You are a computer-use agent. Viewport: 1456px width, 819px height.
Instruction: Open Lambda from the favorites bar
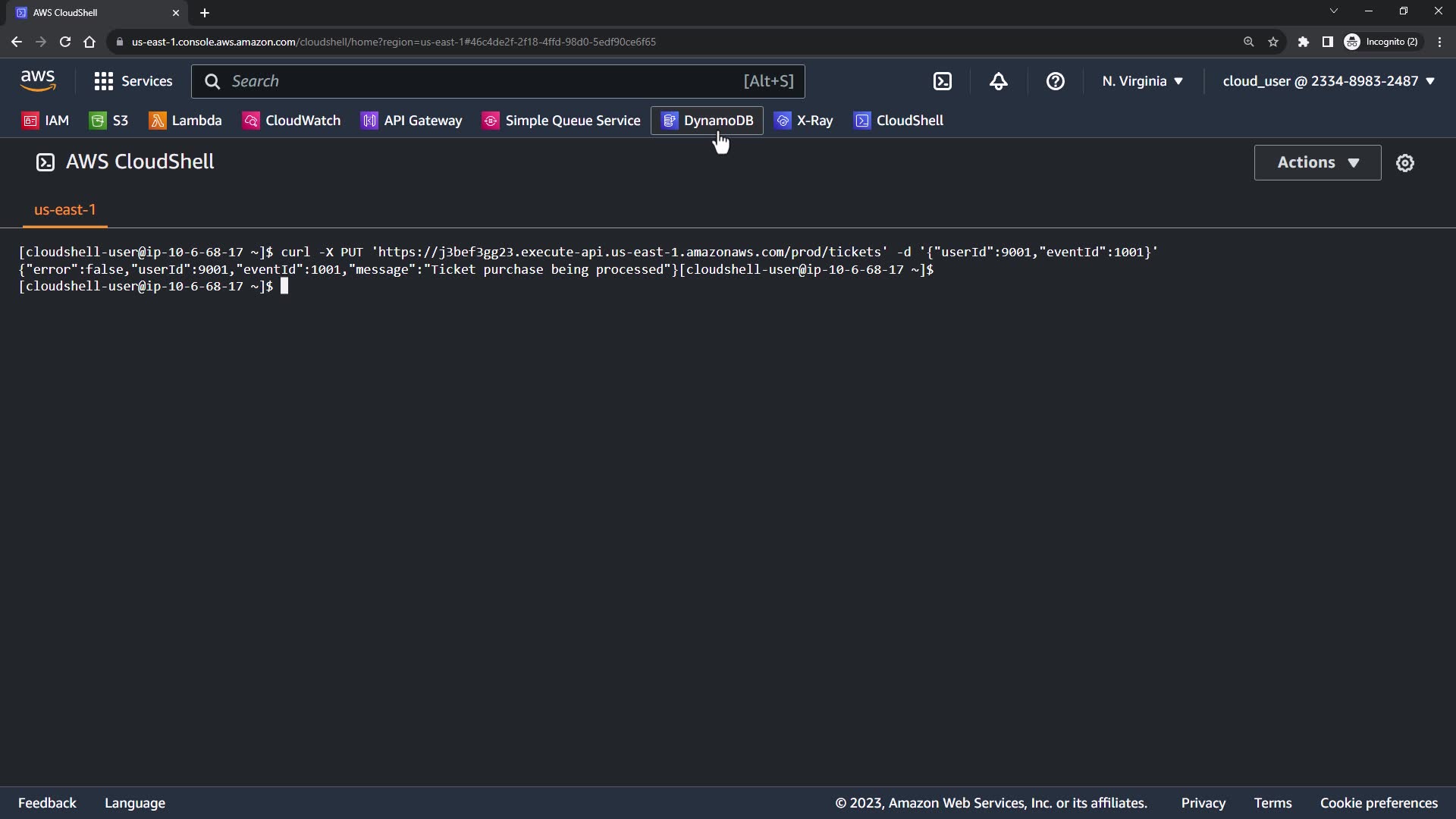(x=185, y=121)
